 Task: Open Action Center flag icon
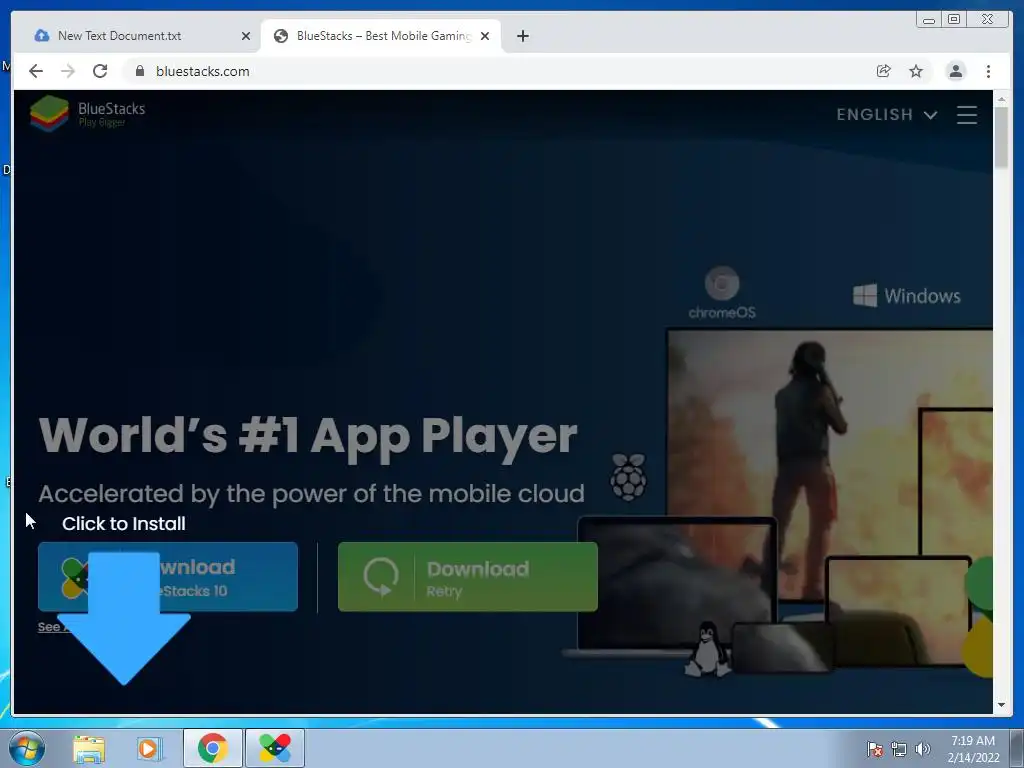(875, 749)
